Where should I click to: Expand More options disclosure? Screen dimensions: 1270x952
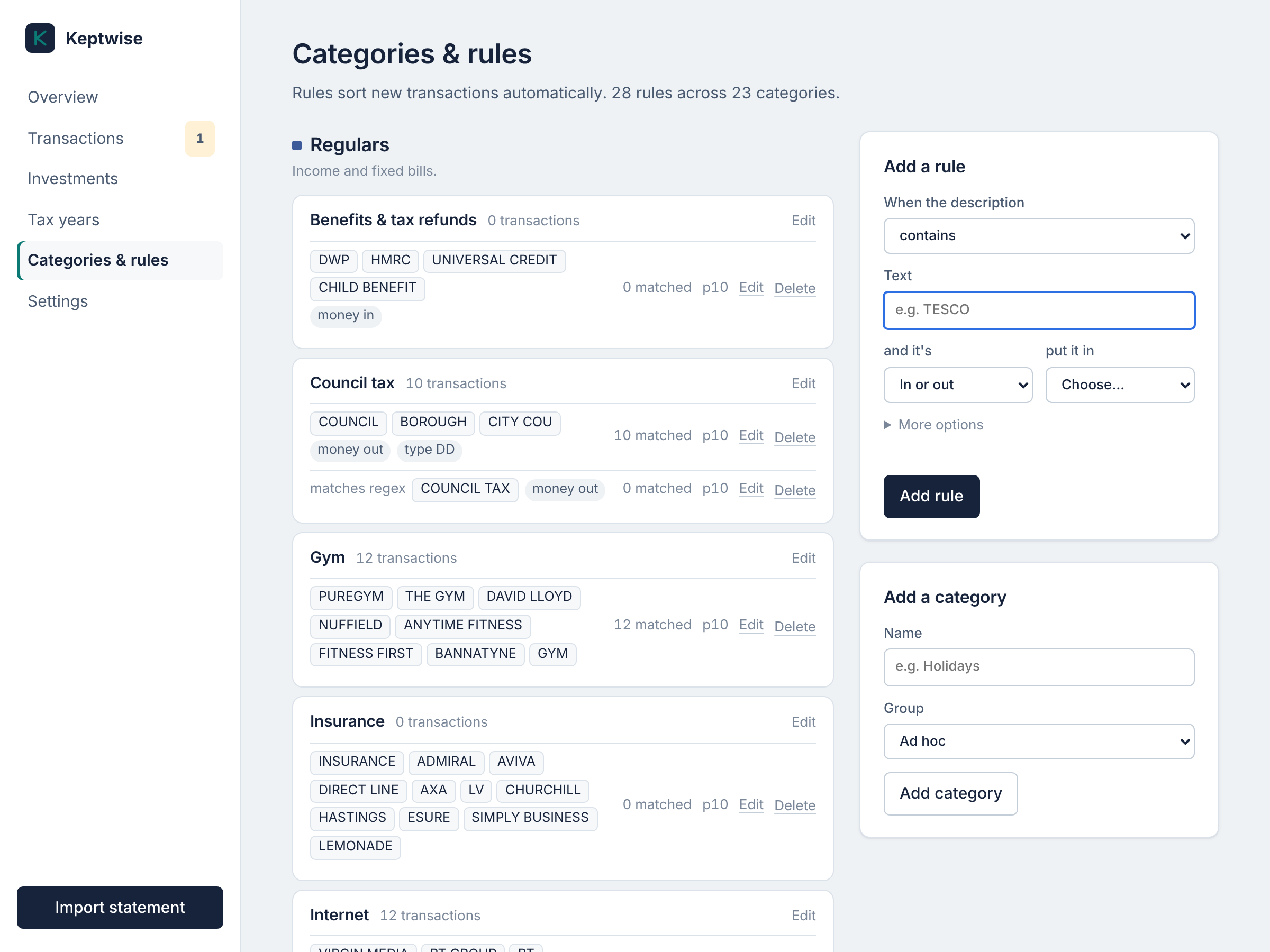click(933, 425)
